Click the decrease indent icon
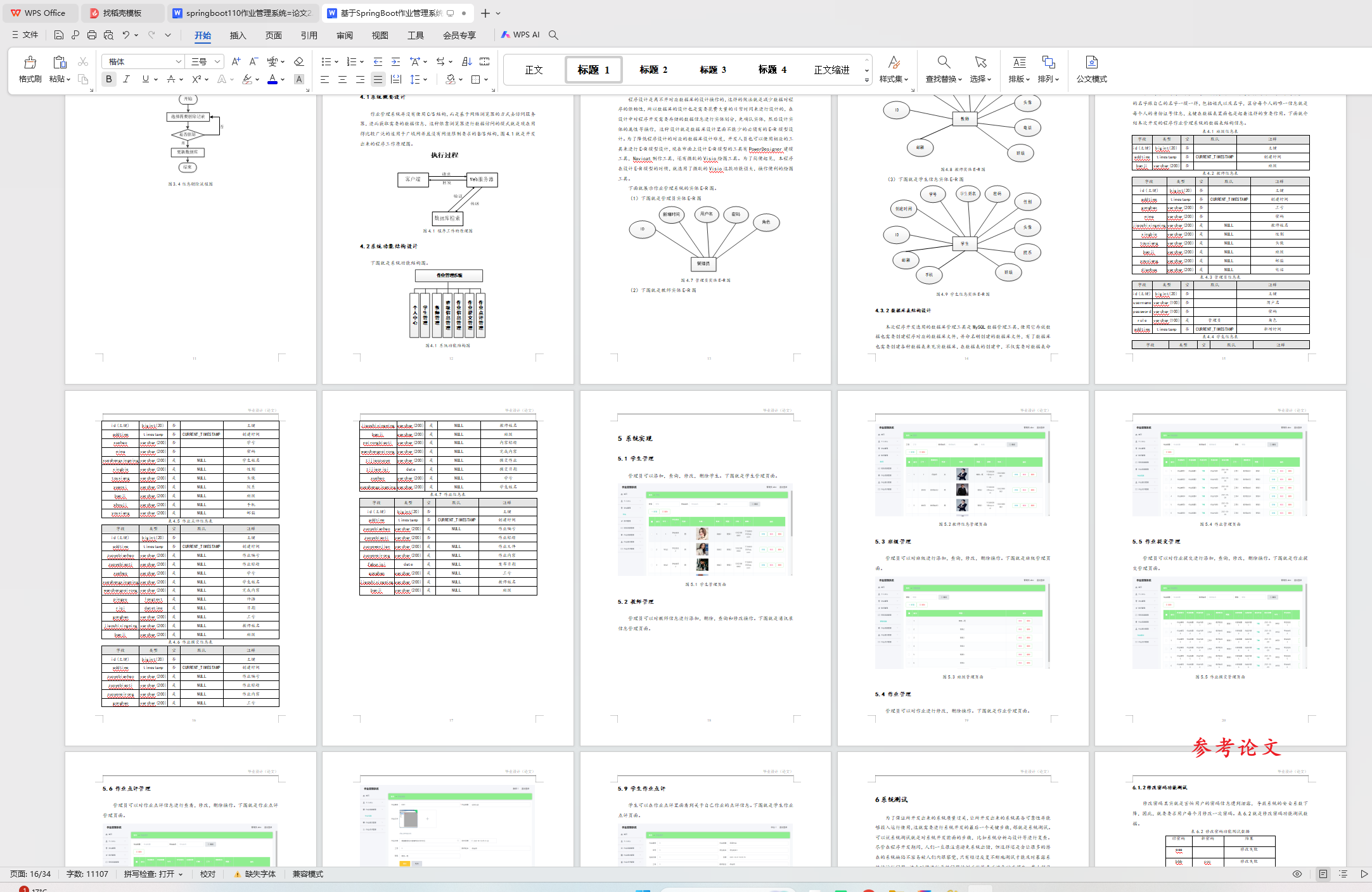1372x892 pixels. pos(378,61)
